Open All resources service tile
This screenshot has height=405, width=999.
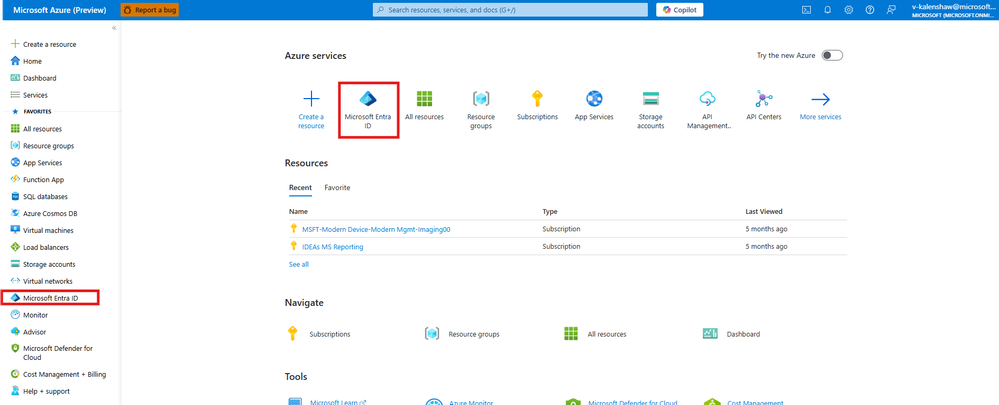(x=424, y=106)
